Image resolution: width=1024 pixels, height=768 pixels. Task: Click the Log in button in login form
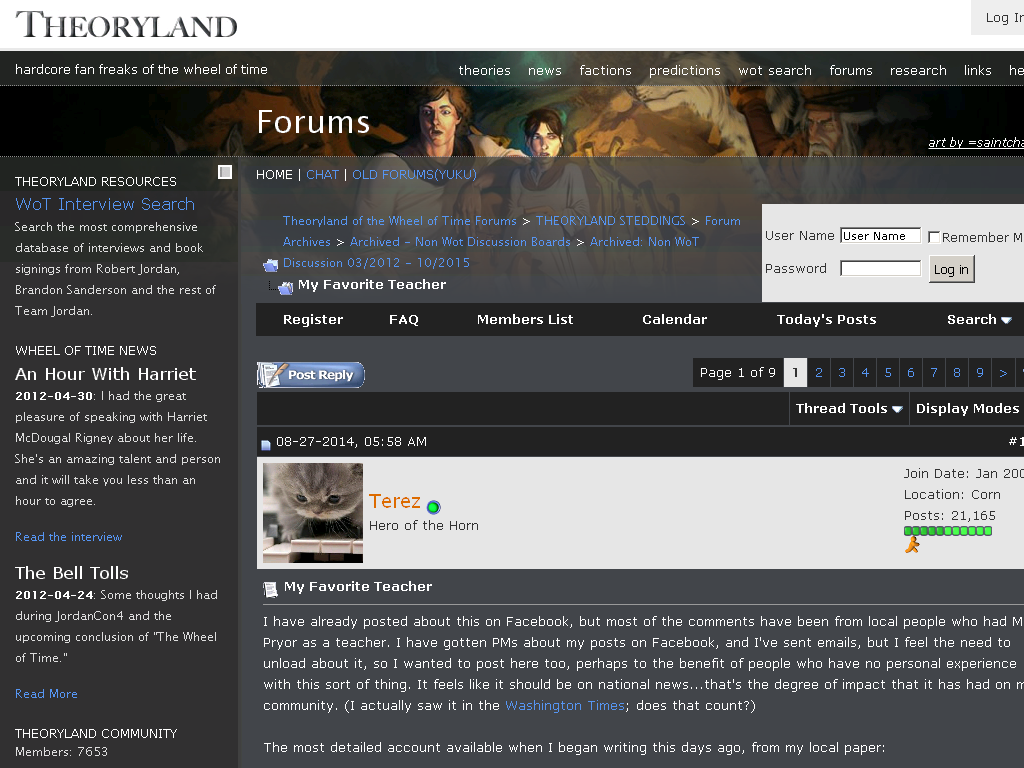pyautogui.click(x=952, y=269)
